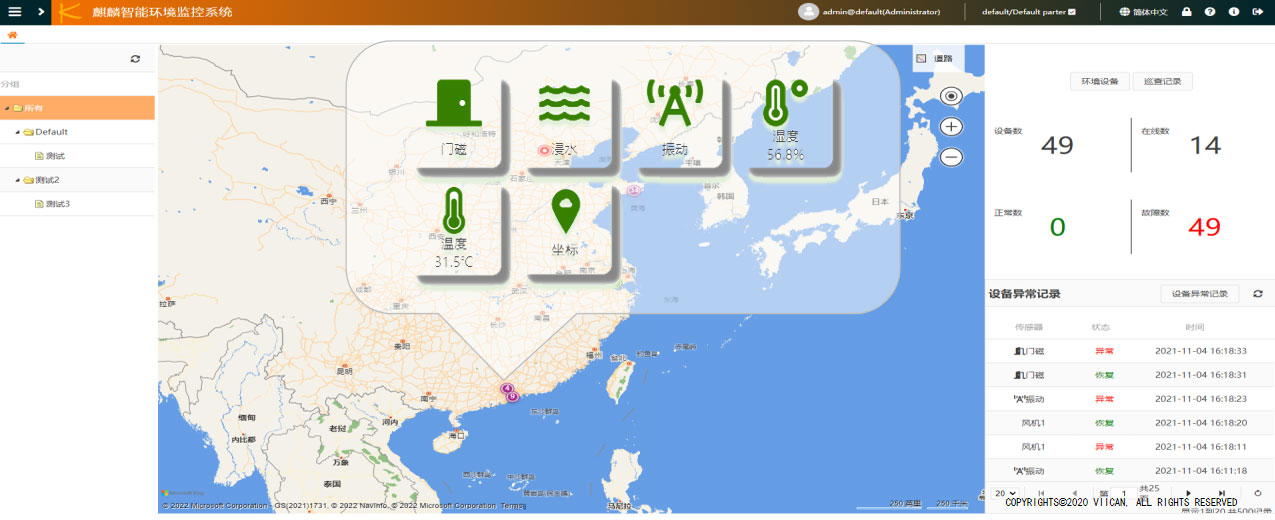Click the 浸水 water leak icon
This screenshot has width=1275, height=520.
[564, 103]
